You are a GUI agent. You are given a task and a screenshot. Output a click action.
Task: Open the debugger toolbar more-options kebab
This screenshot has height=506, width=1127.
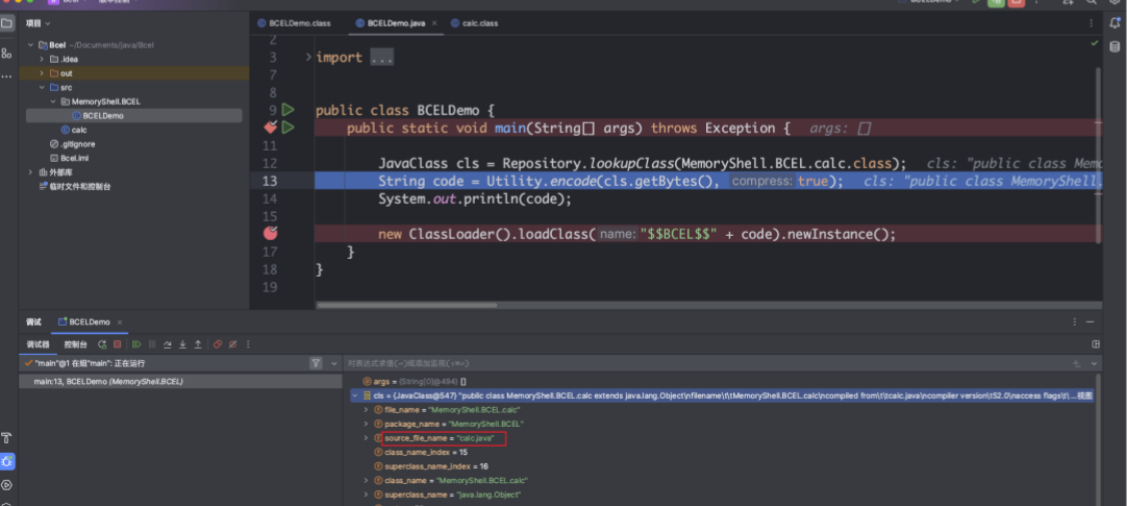[x=249, y=344]
